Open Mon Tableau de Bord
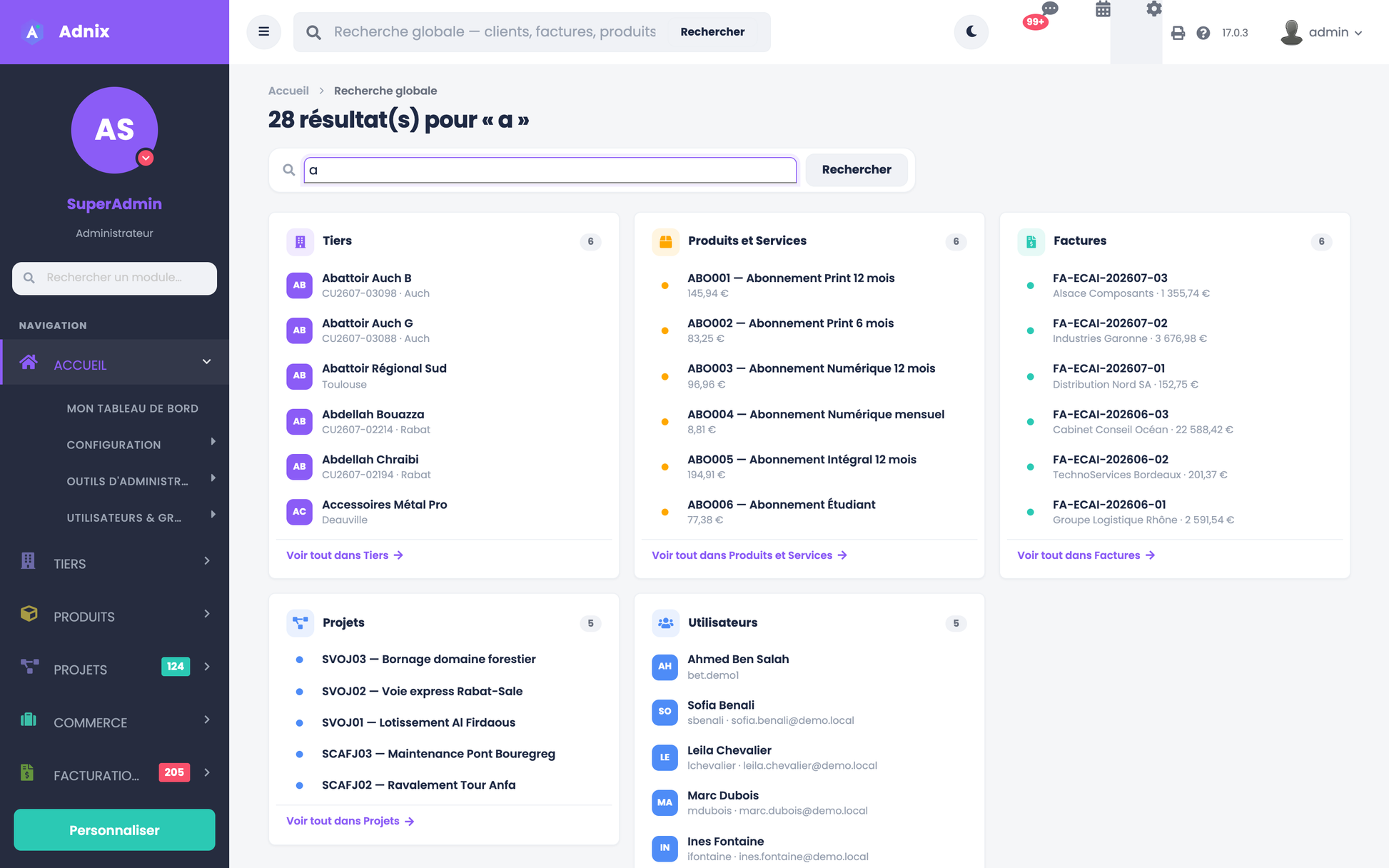This screenshot has height=868, width=1389. click(x=133, y=408)
